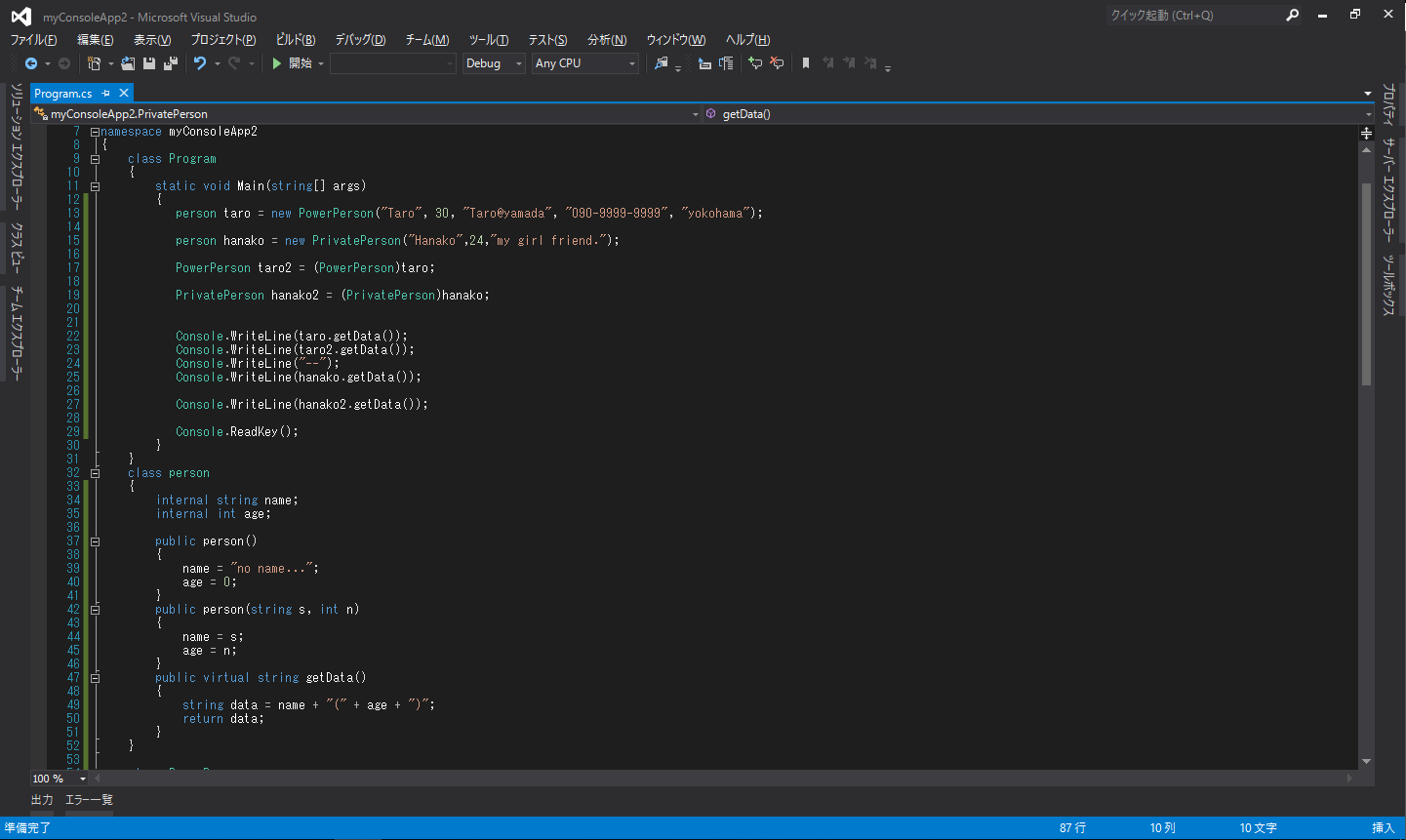Viewport: 1406px width, 840px height.
Task: Open the dropdown arrow beside 開始
Action: [321, 64]
